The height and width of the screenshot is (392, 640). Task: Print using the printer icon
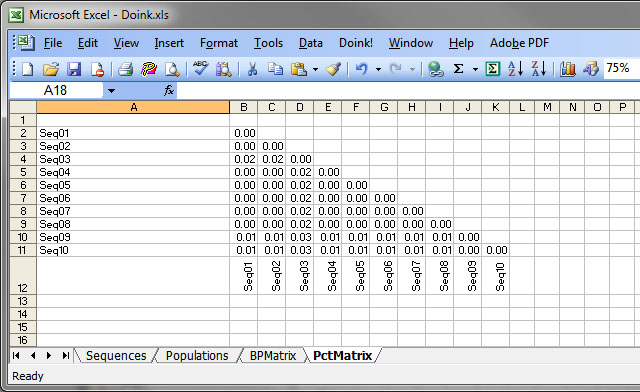point(126,69)
